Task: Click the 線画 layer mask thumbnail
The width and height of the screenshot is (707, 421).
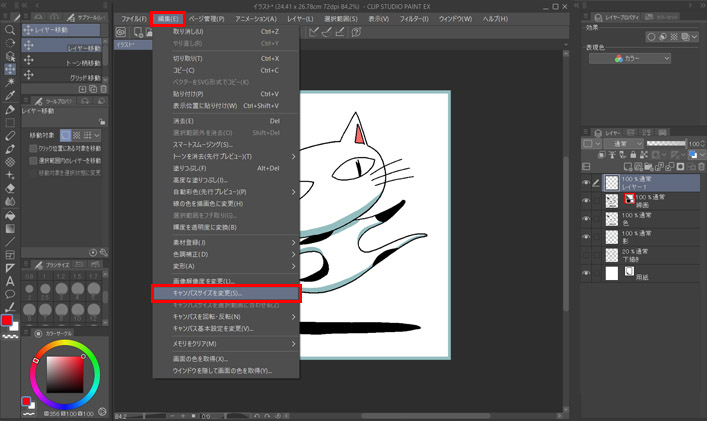Action: click(627, 201)
